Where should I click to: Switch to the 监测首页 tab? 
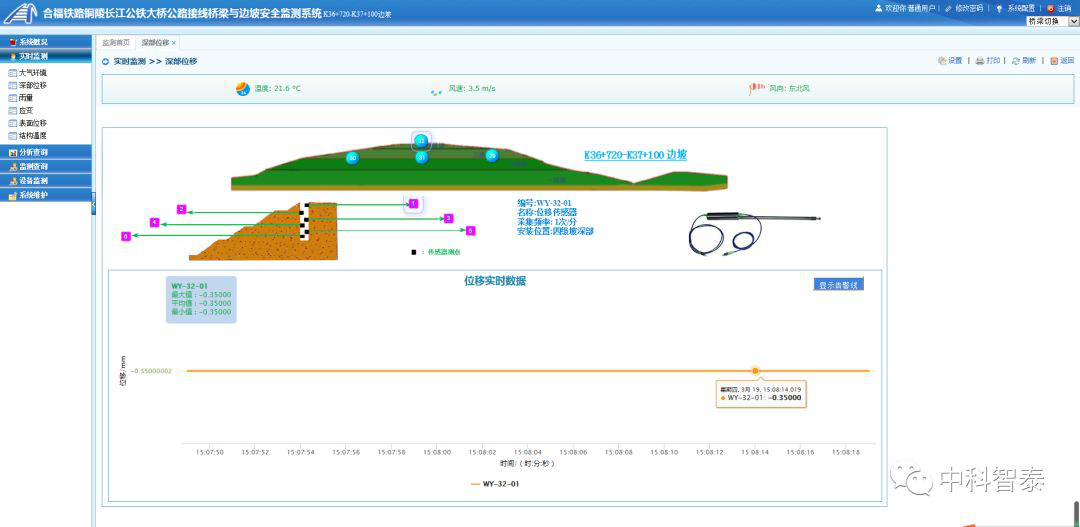[116, 43]
